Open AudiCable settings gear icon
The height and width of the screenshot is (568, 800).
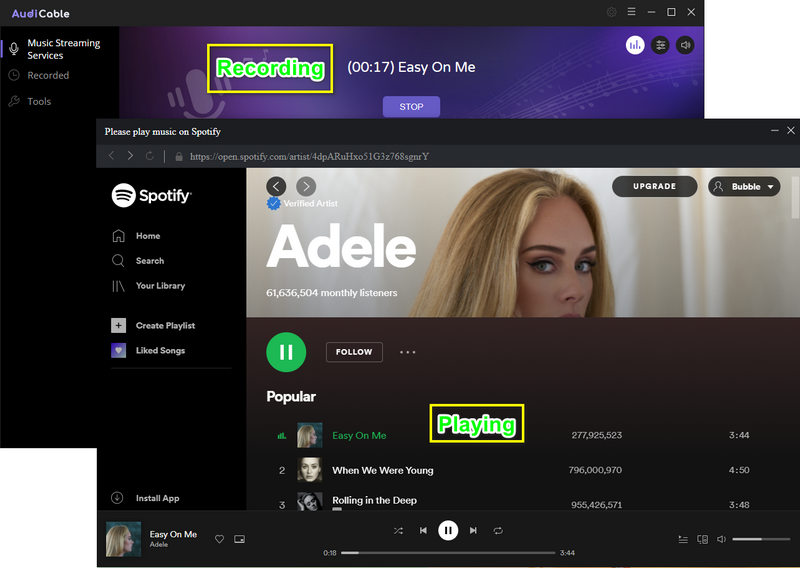tap(611, 12)
